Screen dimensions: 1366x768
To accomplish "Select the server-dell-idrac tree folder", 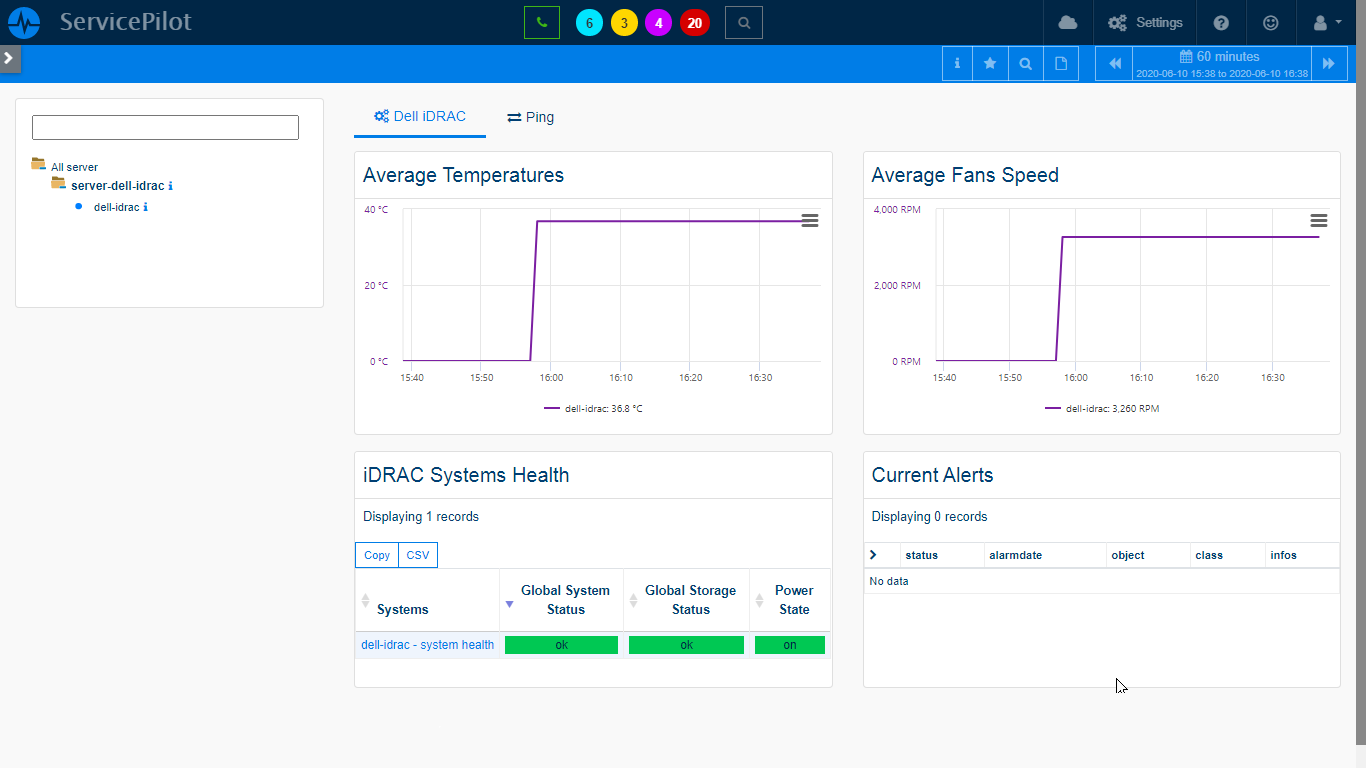I will (x=116, y=186).
